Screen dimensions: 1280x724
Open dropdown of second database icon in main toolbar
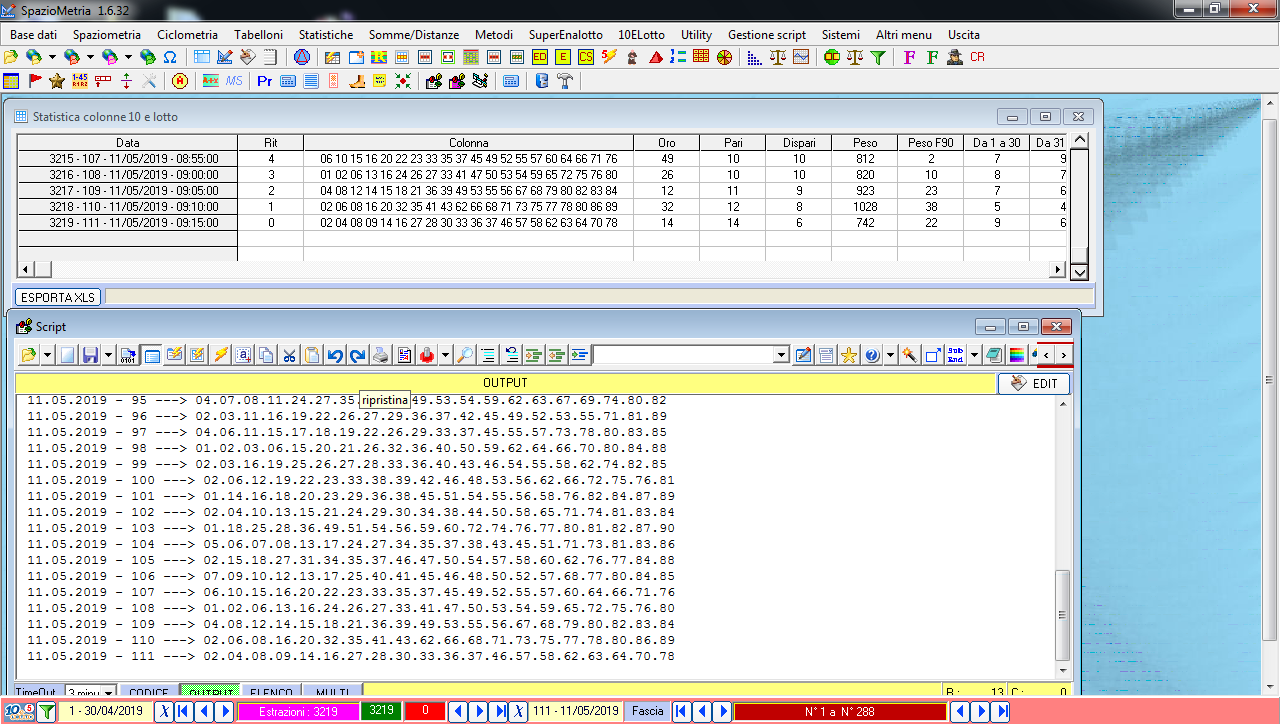pyautogui.click(x=90, y=57)
